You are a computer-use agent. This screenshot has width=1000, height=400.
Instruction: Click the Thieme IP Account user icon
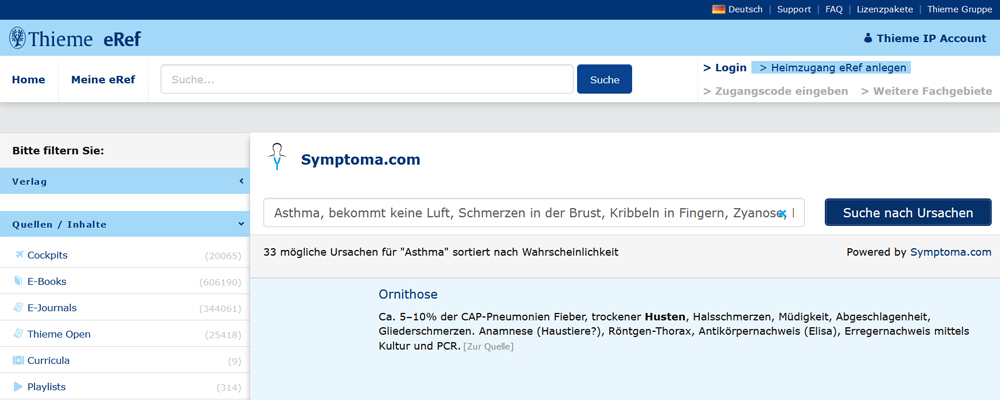coord(868,38)
